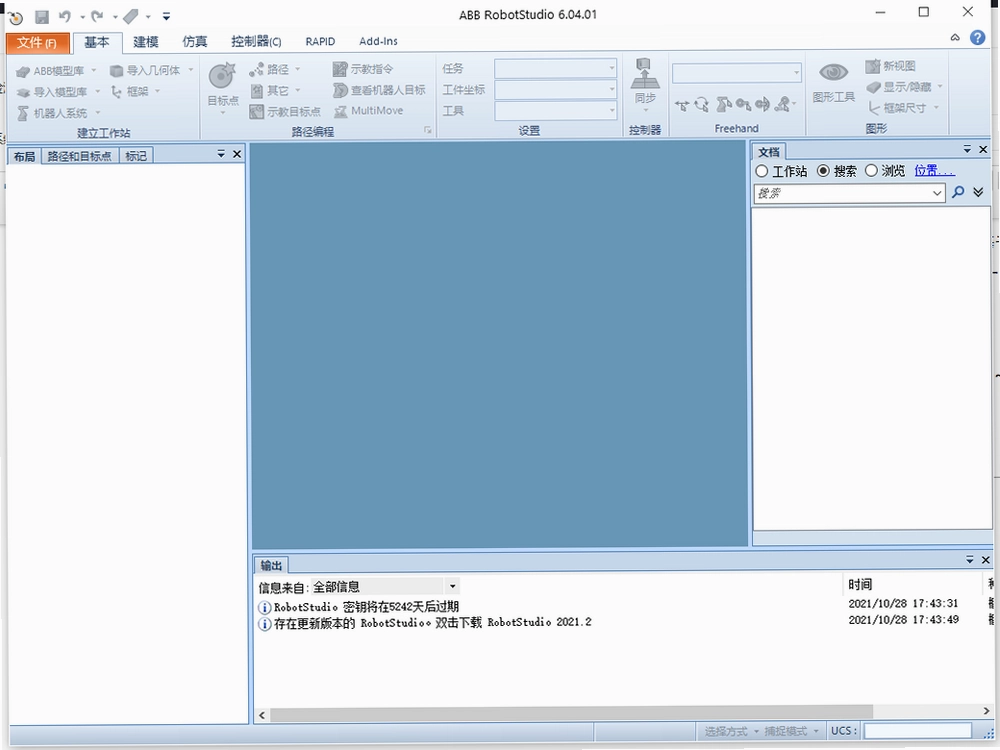Click the 显示/隐藏 show/hide icon
1000x750 pixels.
(x=873, y=87)
